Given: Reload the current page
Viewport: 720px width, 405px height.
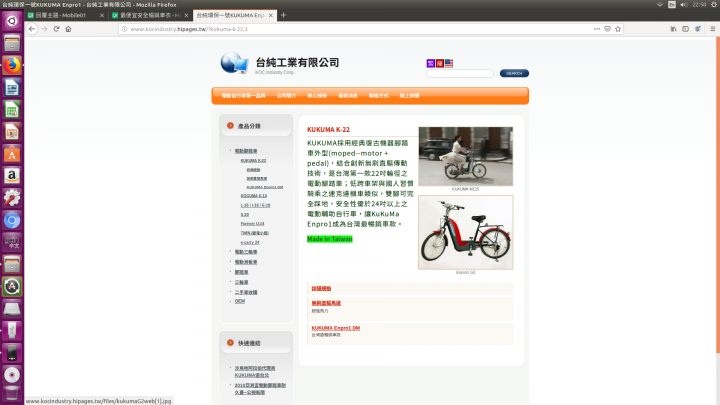Looking at the screenshot, I should pos(56,29).
